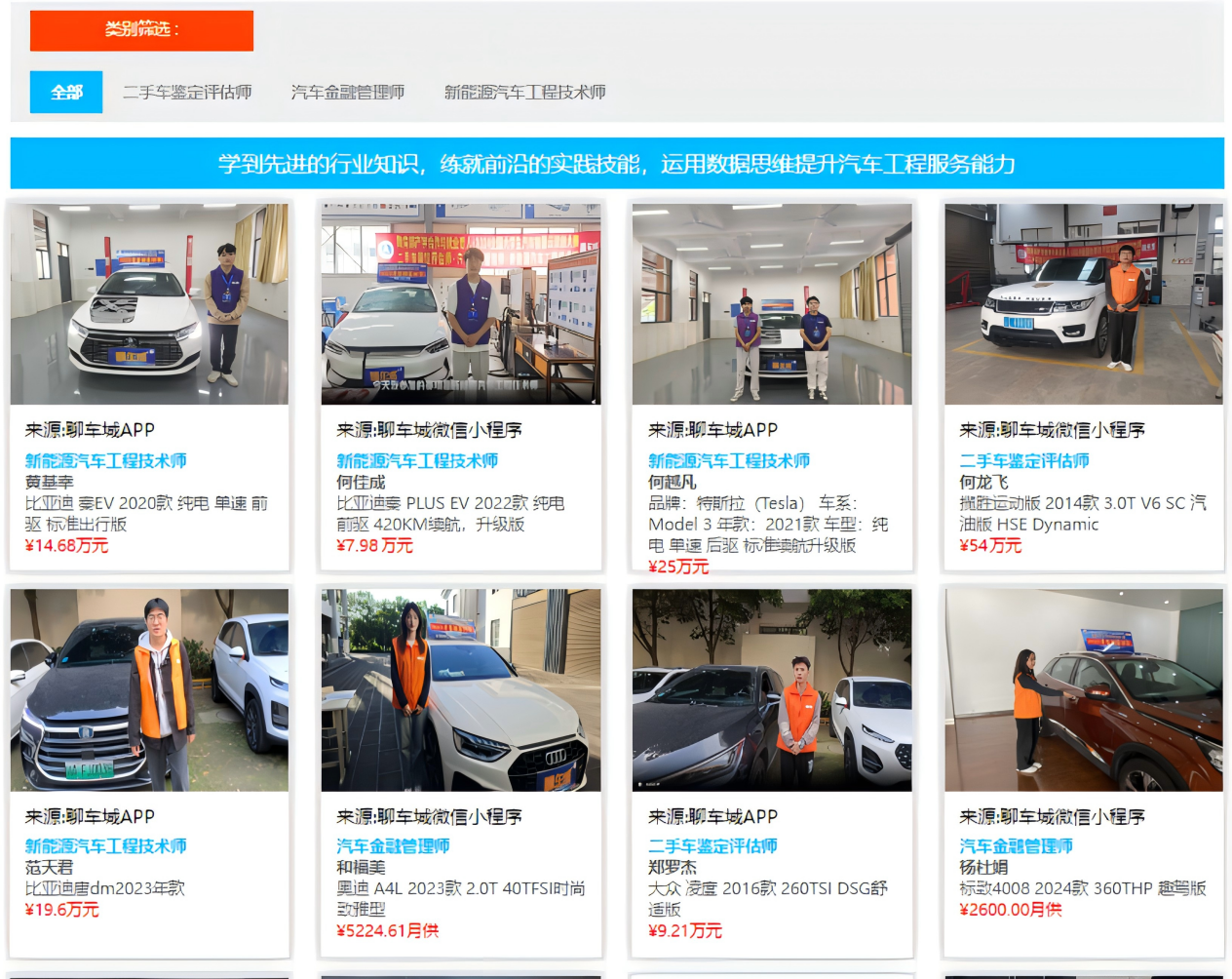Screen dimensions: 1232x979
Task: Click 新能源汽车工程技术师 link under 黄基幸 card
Action: click(105, 461)
